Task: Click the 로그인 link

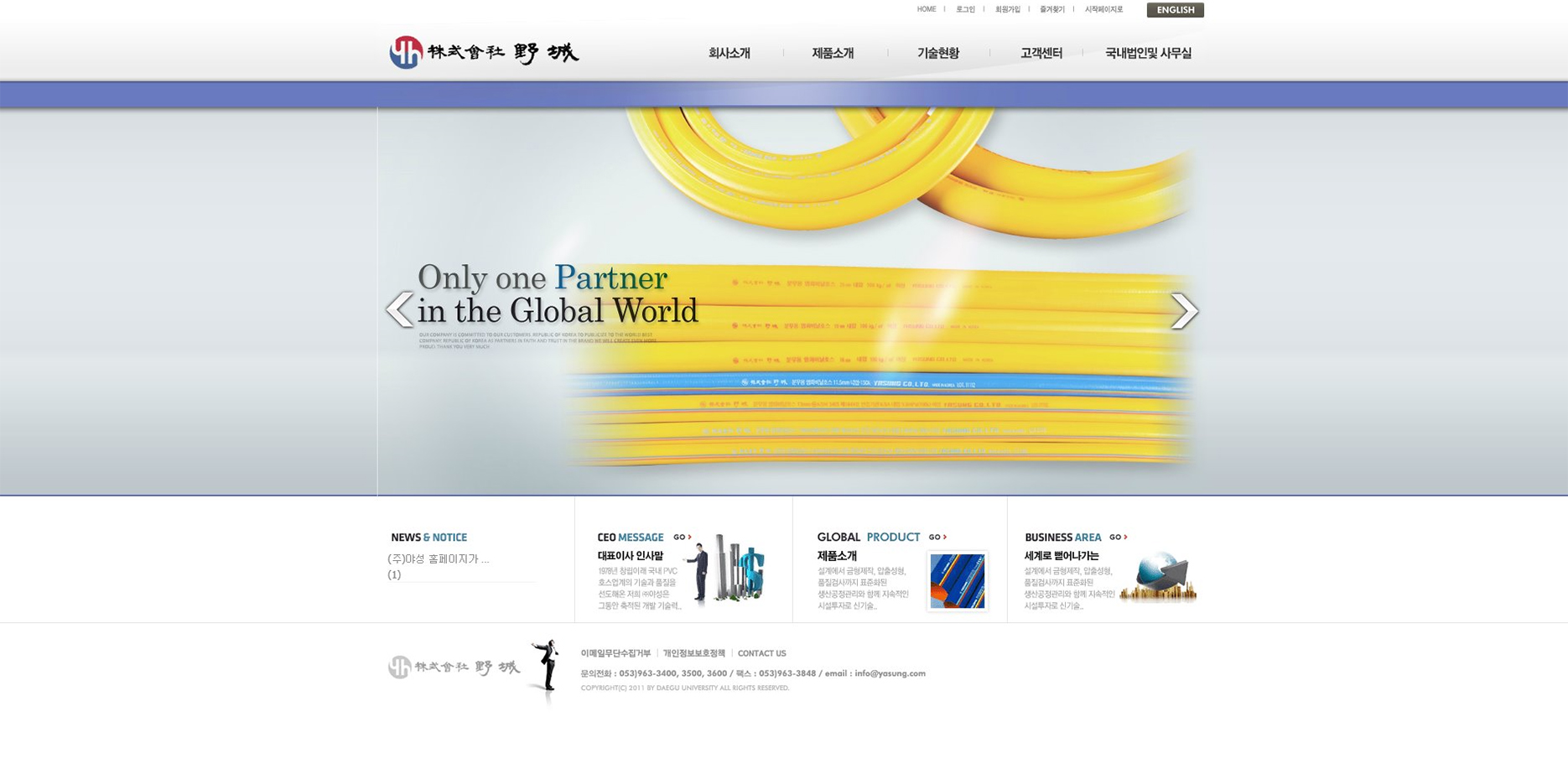Action: 965,10
